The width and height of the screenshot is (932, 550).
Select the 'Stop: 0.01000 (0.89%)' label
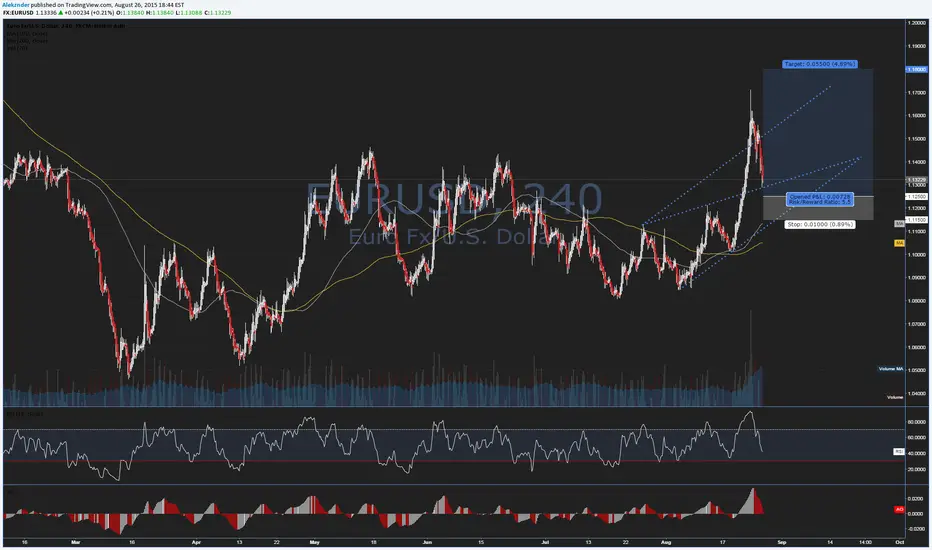[x=820, y=224]
